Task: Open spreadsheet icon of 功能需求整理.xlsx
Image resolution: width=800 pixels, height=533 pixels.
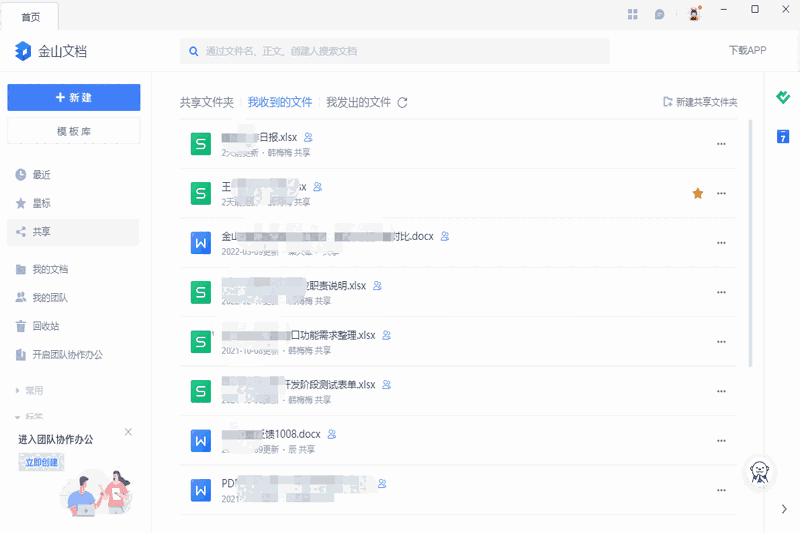Action: (x=201, y=342)
